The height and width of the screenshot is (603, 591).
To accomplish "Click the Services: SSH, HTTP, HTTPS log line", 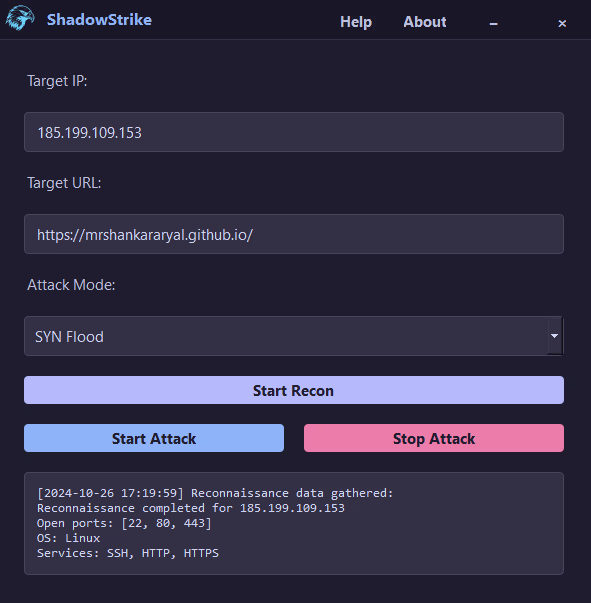I will tap(128, 553).
